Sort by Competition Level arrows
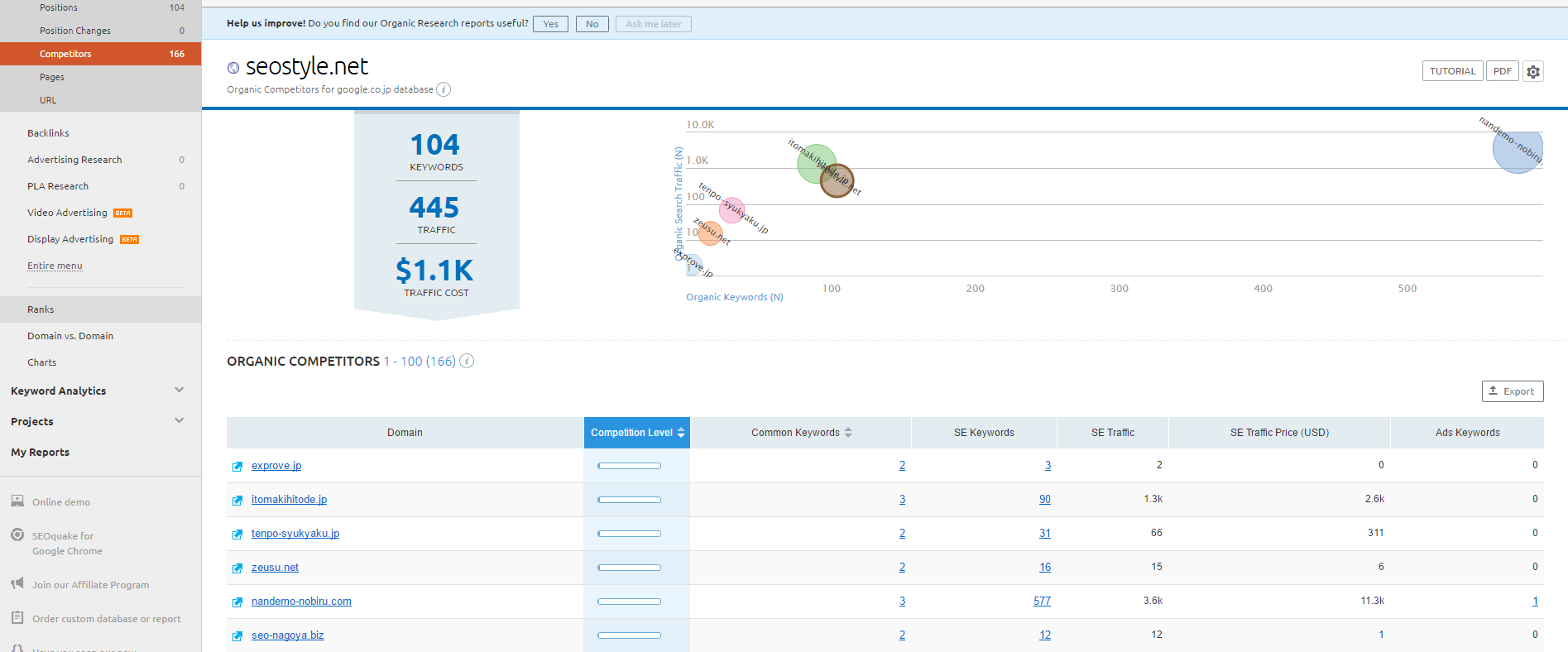Screen dimensions: 1568x652 coord(681,433)
